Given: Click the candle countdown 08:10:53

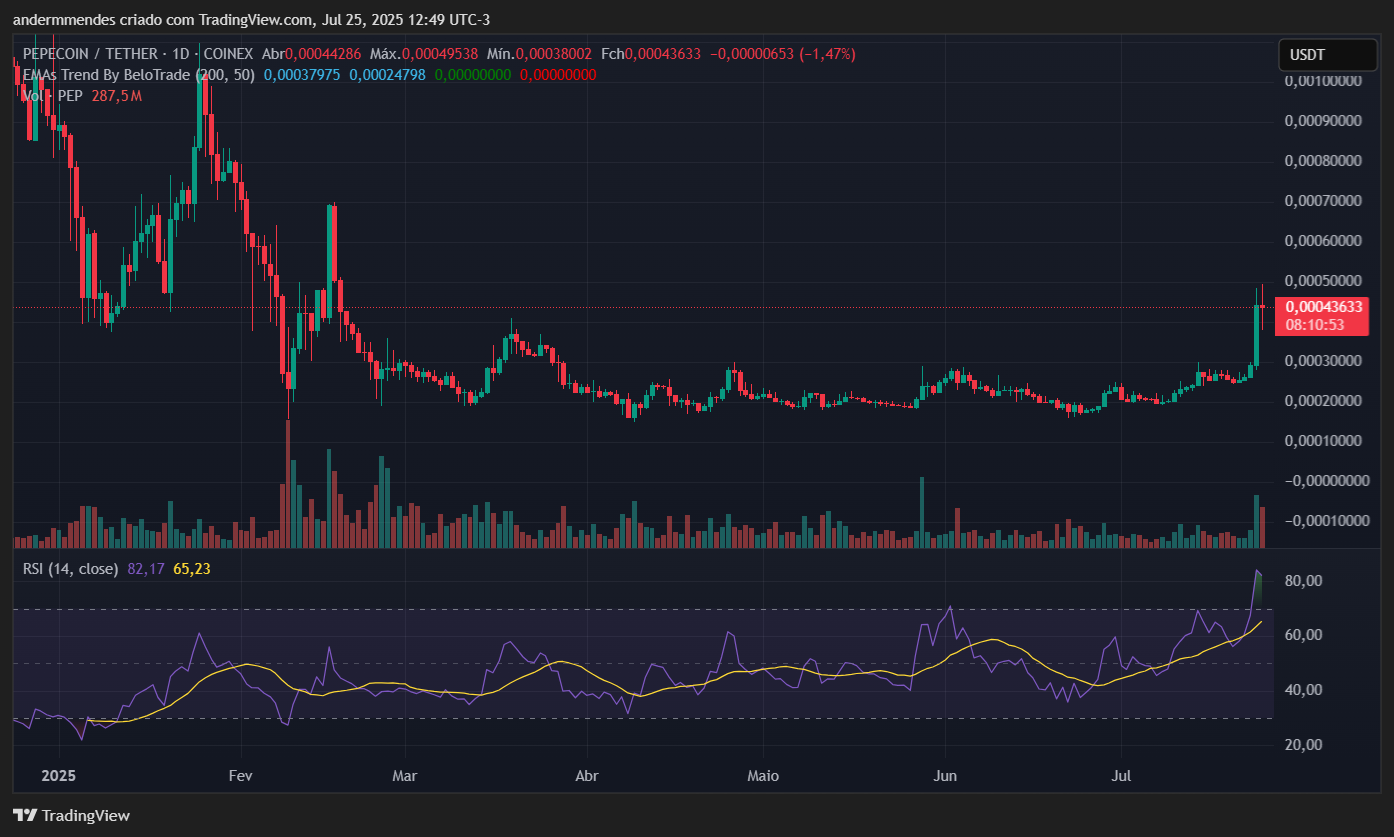Looking at the screenshot, I should tap(1314, 325).
